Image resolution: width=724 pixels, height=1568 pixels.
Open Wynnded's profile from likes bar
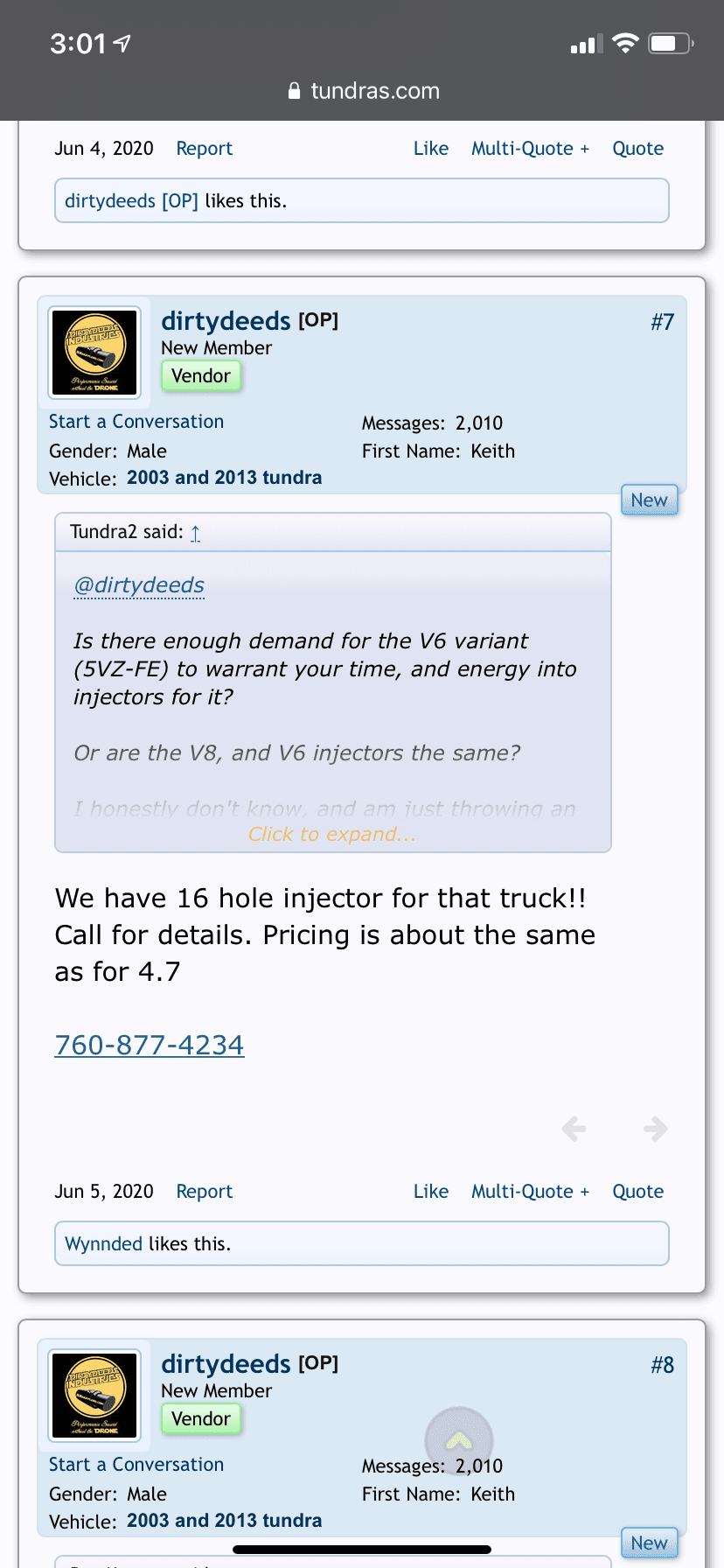pos(103,1244)
